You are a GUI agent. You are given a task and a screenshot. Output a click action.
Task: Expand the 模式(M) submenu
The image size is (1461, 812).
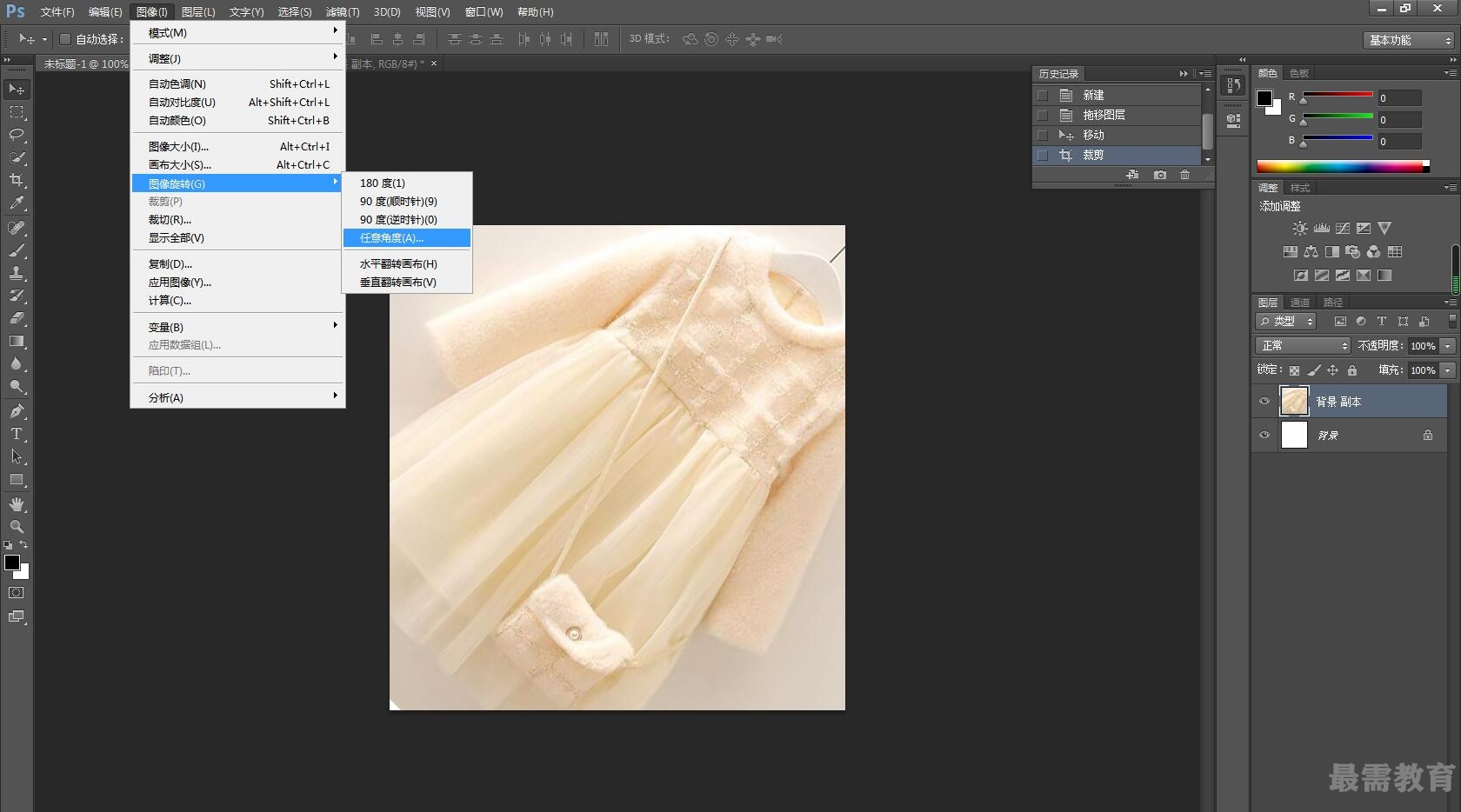click(238, 33)
